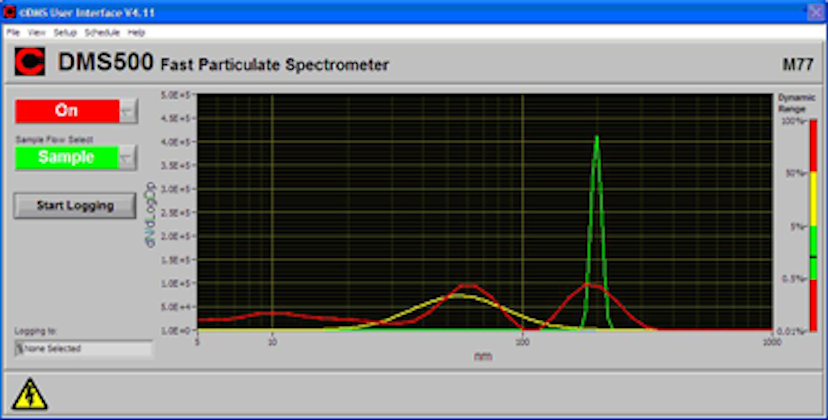This screenshot has width=828, height=420.
Task: Open the Help menu
Action: point(136,33)
